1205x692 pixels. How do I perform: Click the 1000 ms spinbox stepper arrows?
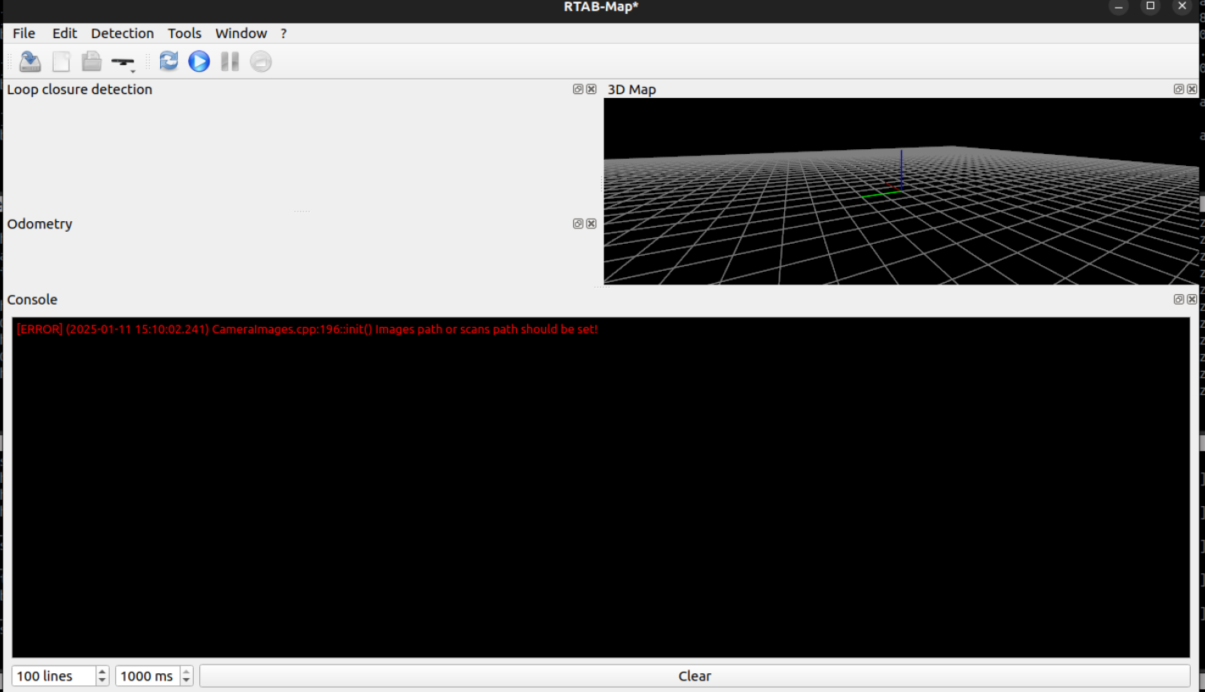[185, 676]
